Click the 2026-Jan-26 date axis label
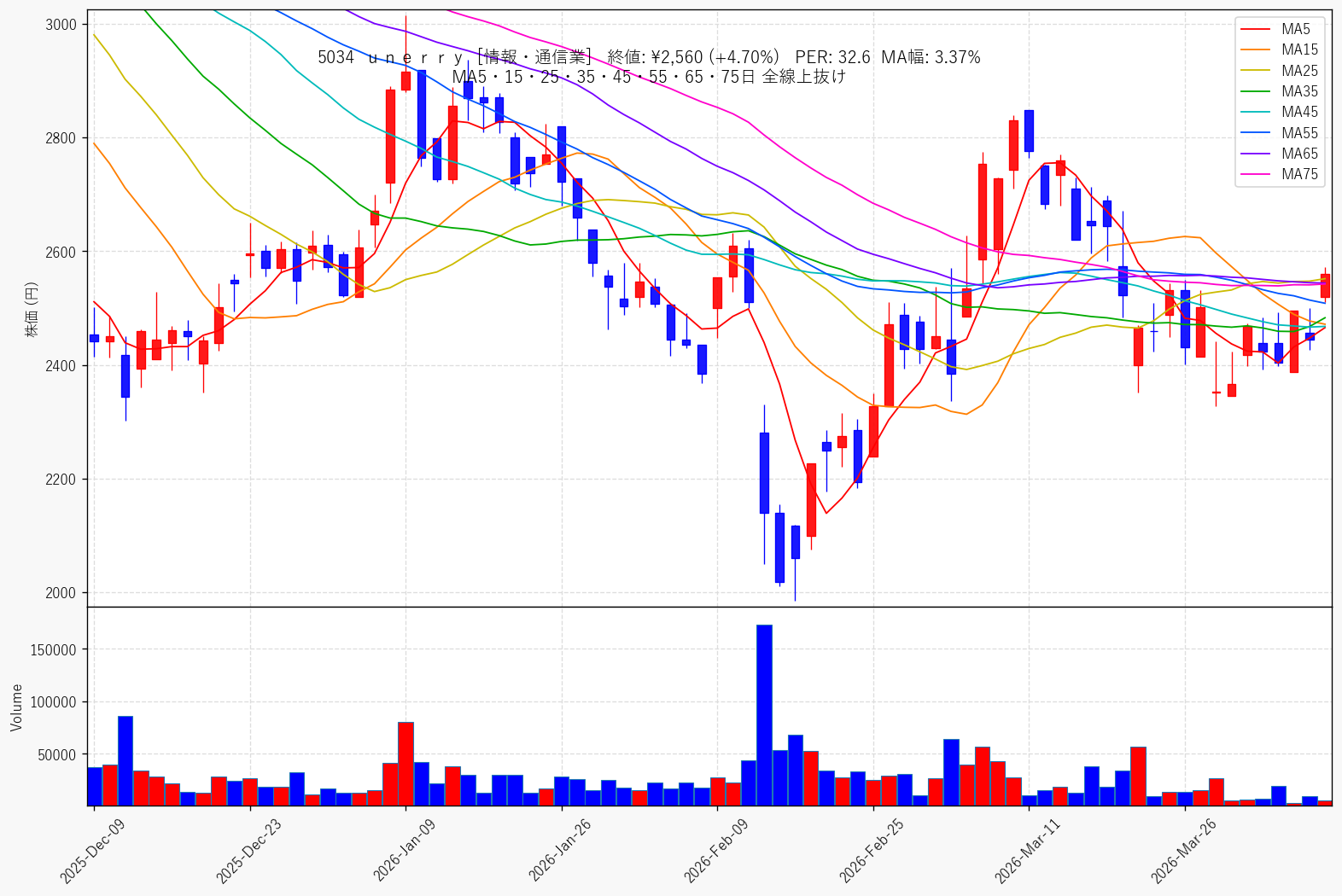Viewport: 1342px width, 896px height. (x=560, y=850)
